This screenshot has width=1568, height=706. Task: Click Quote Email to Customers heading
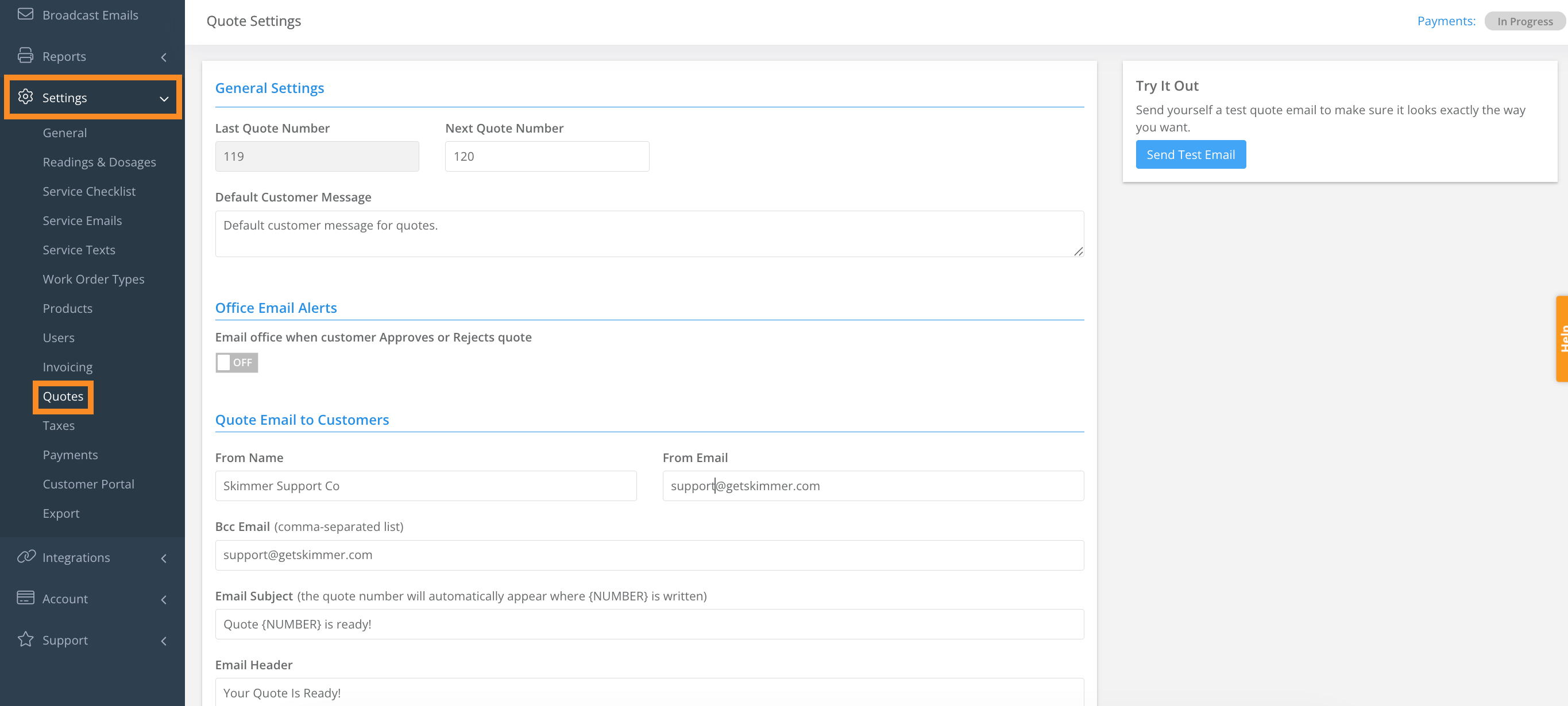pyautogui.click(x=302, y=420)
